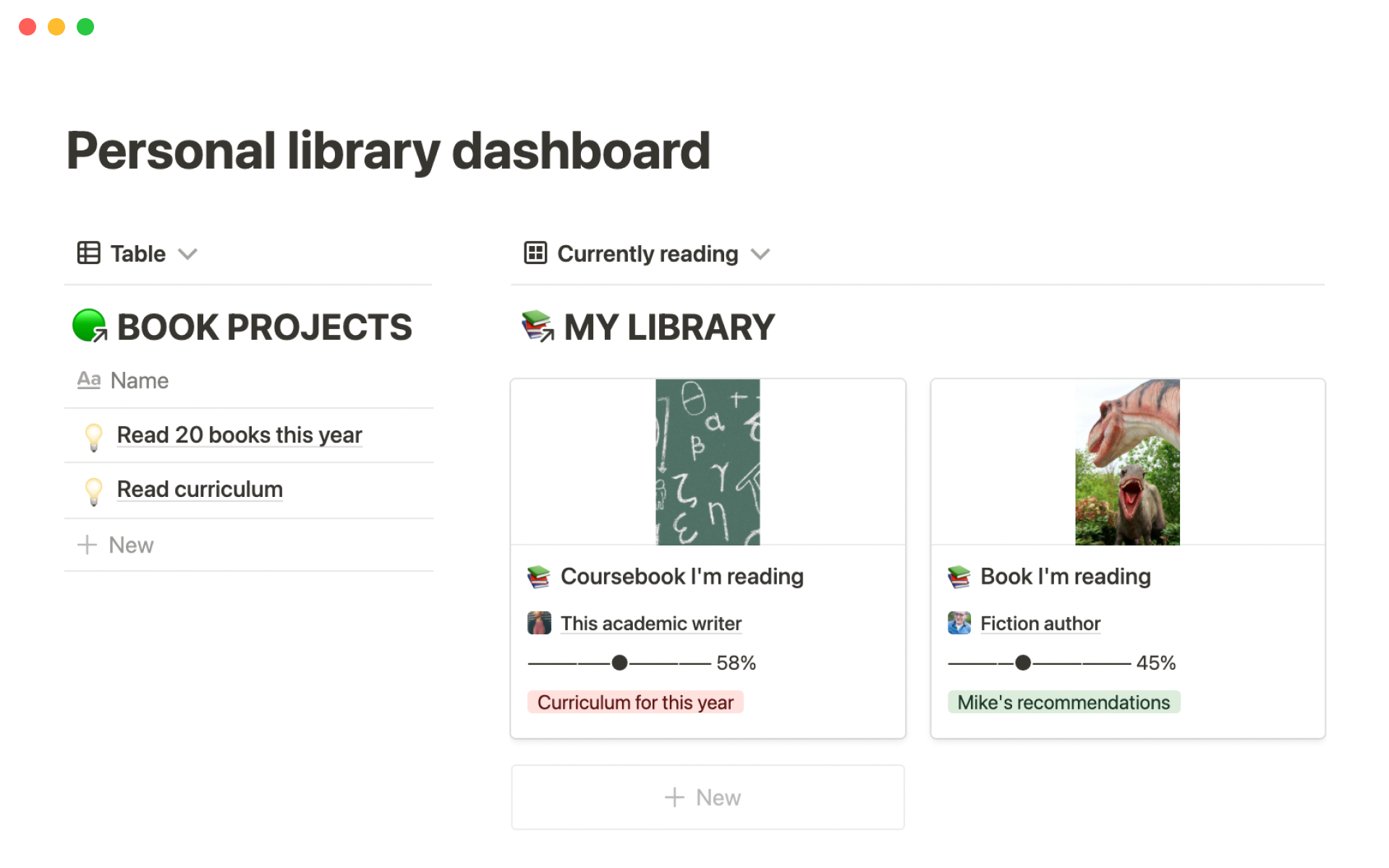Add a new row in Book Projects table
Image resolution: width=1389 pixels, height=868 pixels.
117,545
